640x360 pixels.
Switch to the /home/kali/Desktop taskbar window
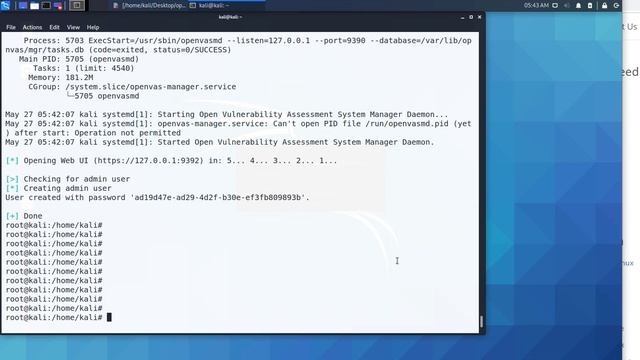pyautogui.click(x=149, y=6)
